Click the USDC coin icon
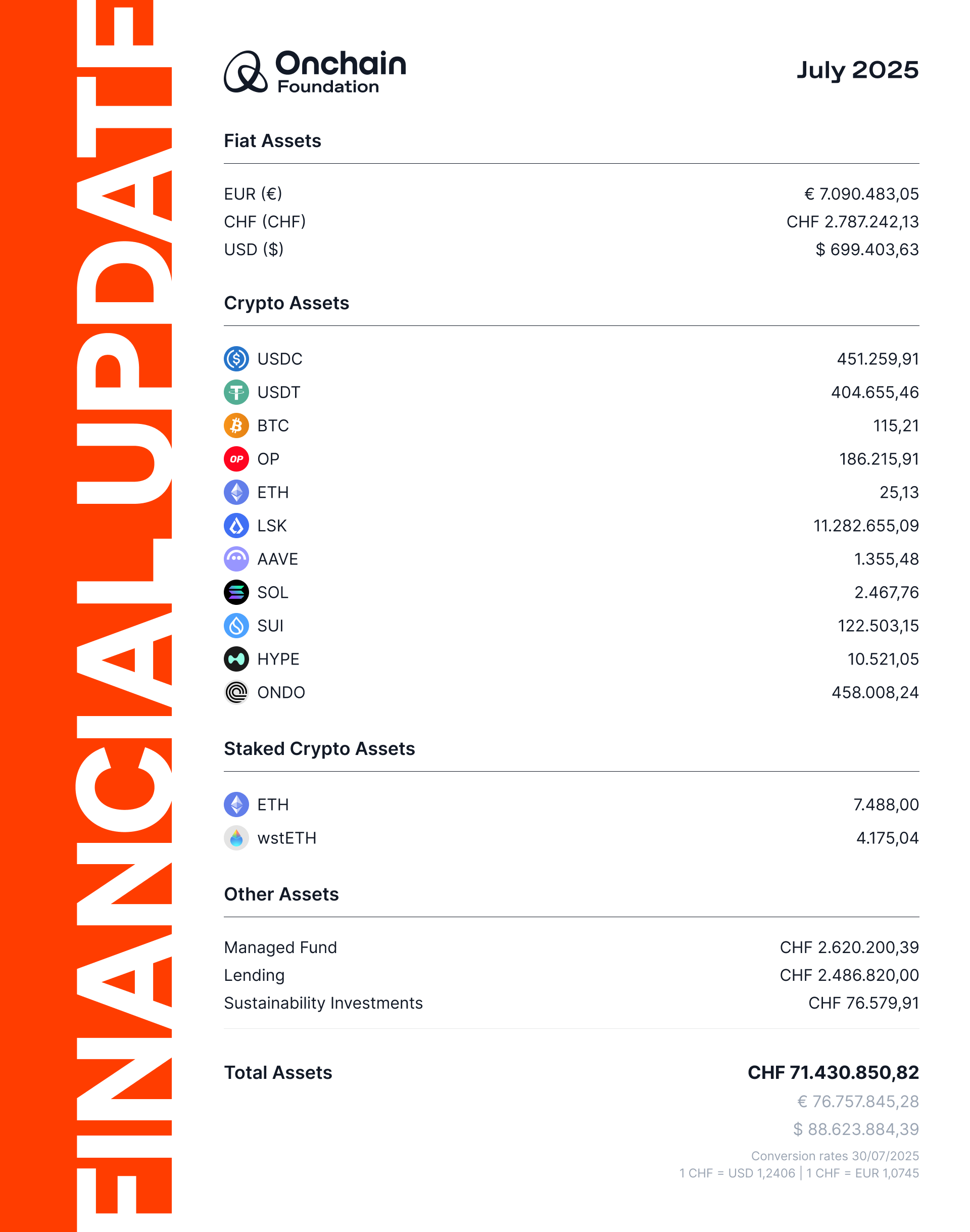Viewport: 970px width, 1232px height. 236,359
